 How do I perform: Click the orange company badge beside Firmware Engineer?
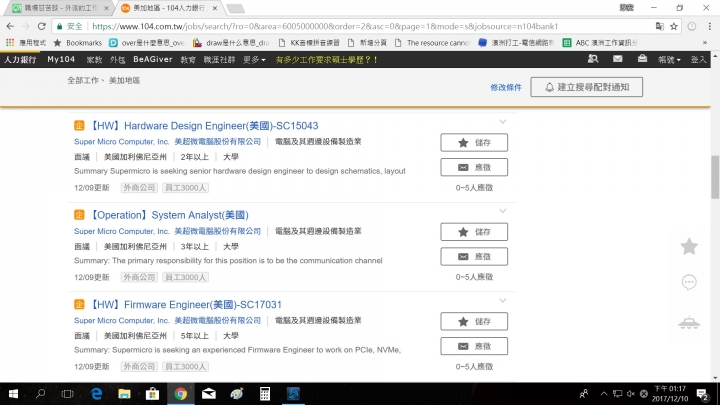click(x=79, y=304)
